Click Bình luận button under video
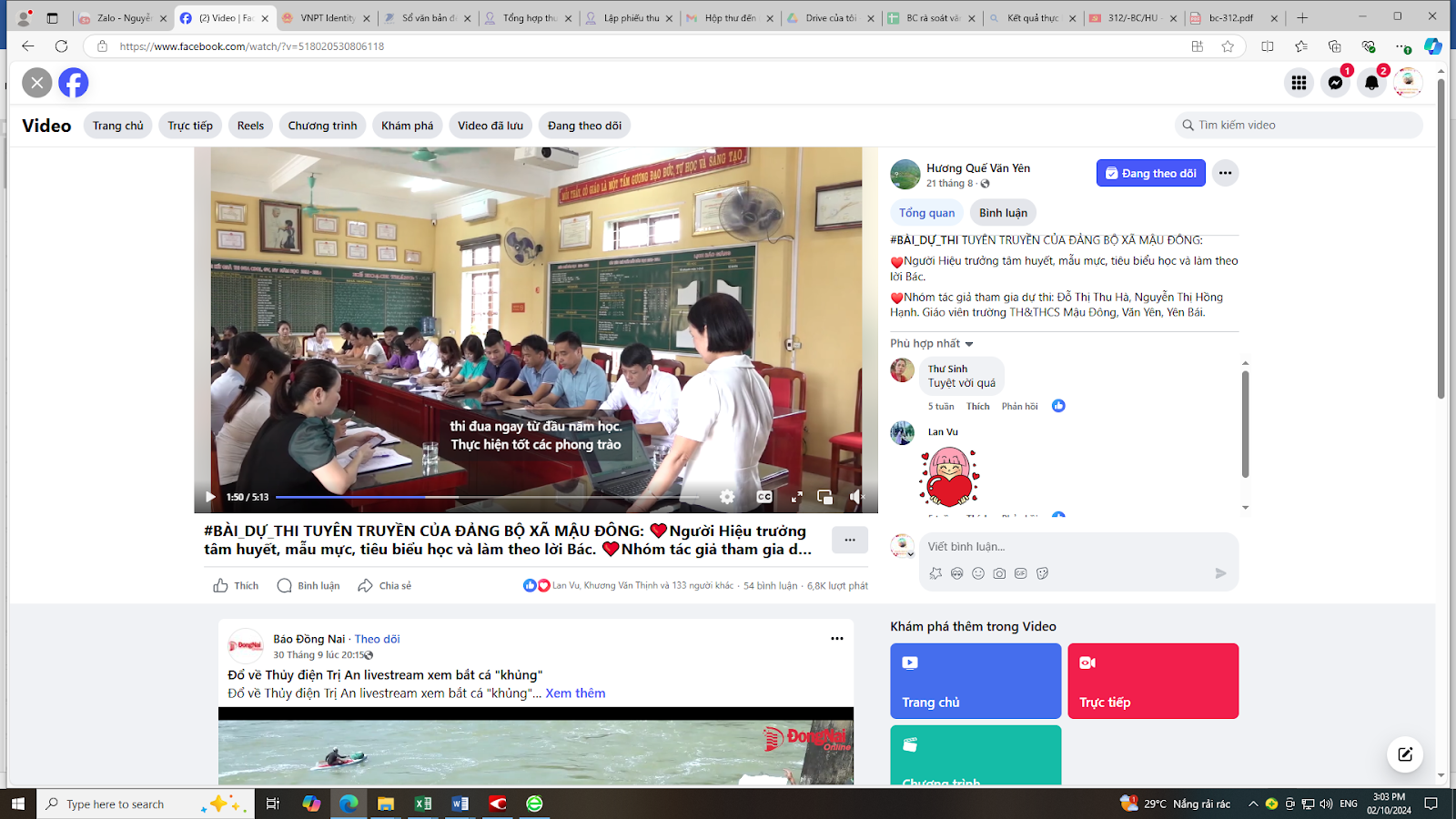 pos(308,586)
